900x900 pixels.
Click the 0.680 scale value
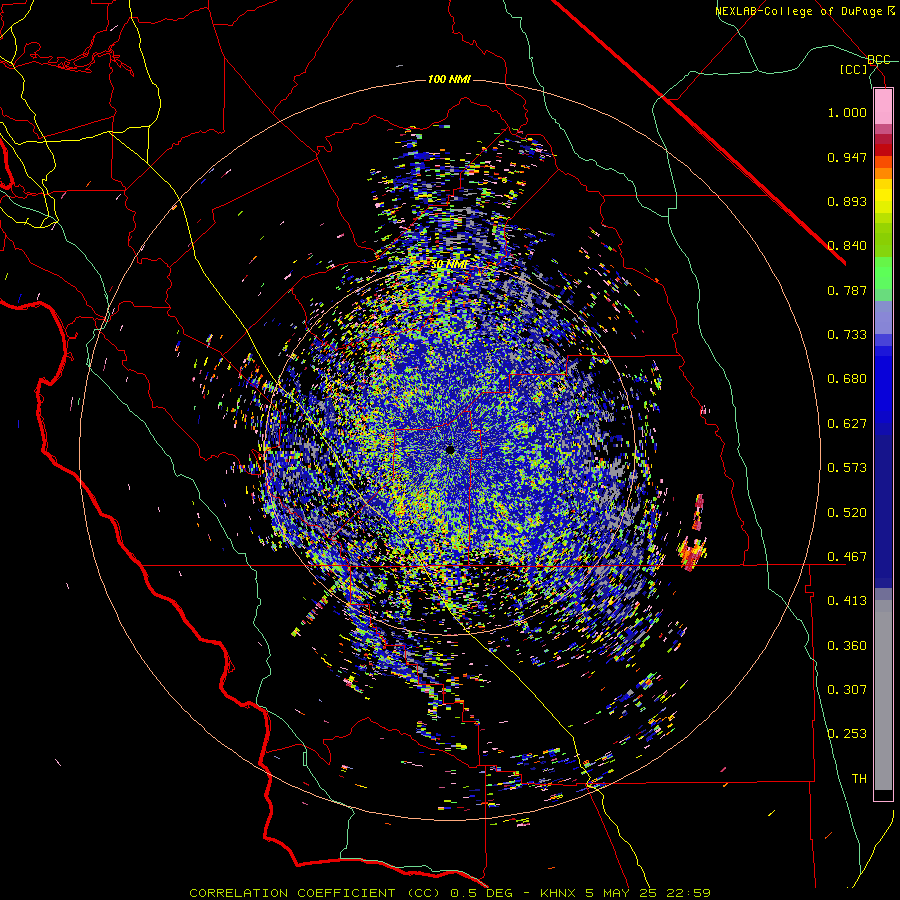coord(847,379)
